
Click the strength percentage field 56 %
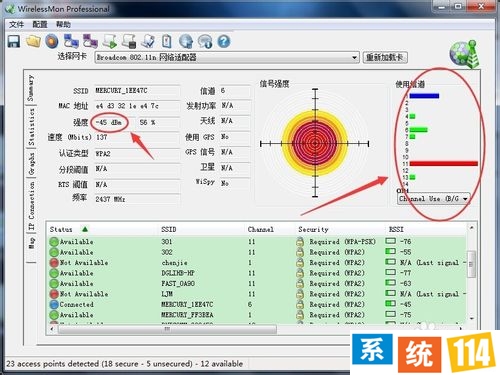pyautogui.click(x=159, y=122)
